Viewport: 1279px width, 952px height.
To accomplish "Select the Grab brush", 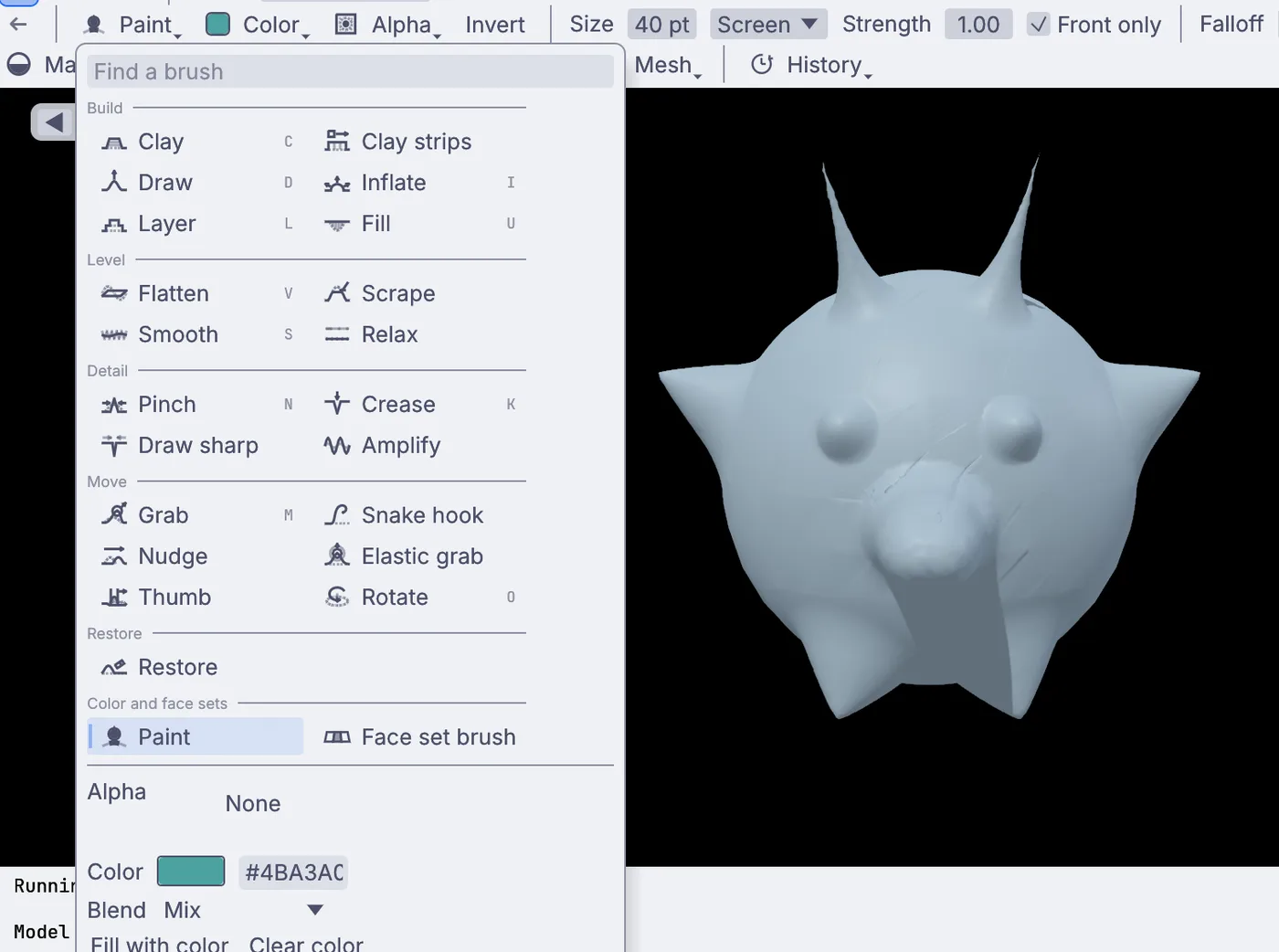I will 196,515.
